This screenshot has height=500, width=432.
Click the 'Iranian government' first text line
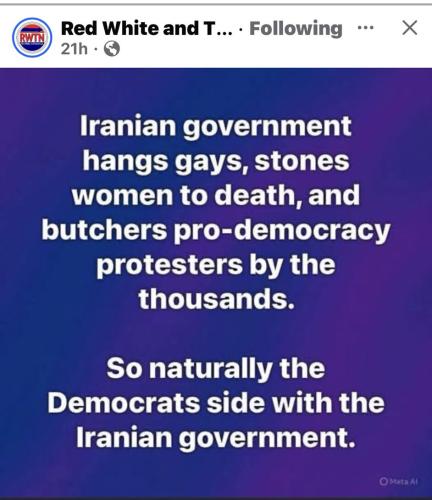[216, 127]
